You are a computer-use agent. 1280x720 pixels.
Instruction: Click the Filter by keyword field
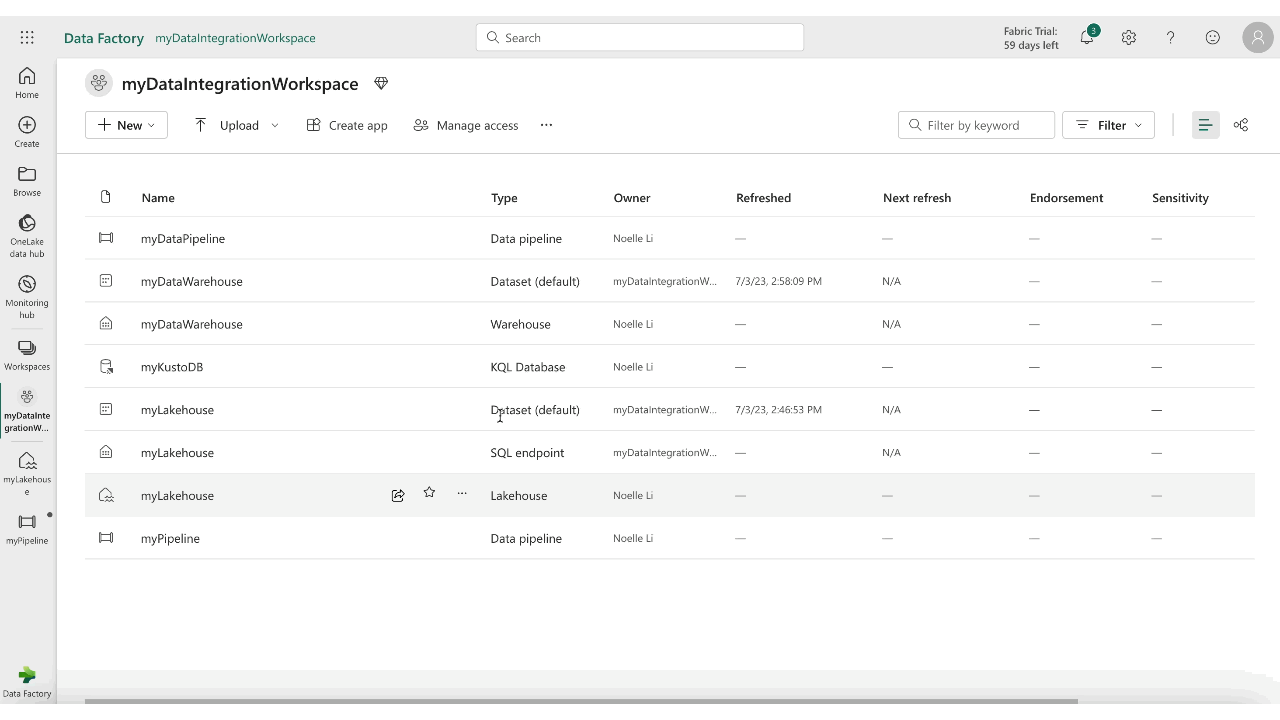click(x=976, y=125)
